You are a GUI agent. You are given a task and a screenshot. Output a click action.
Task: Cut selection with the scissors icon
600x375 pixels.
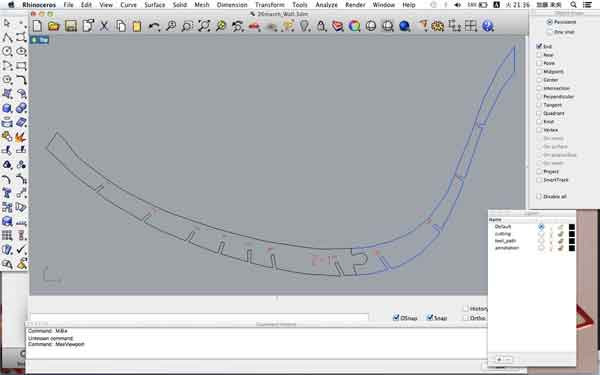[x=104, y=26]
